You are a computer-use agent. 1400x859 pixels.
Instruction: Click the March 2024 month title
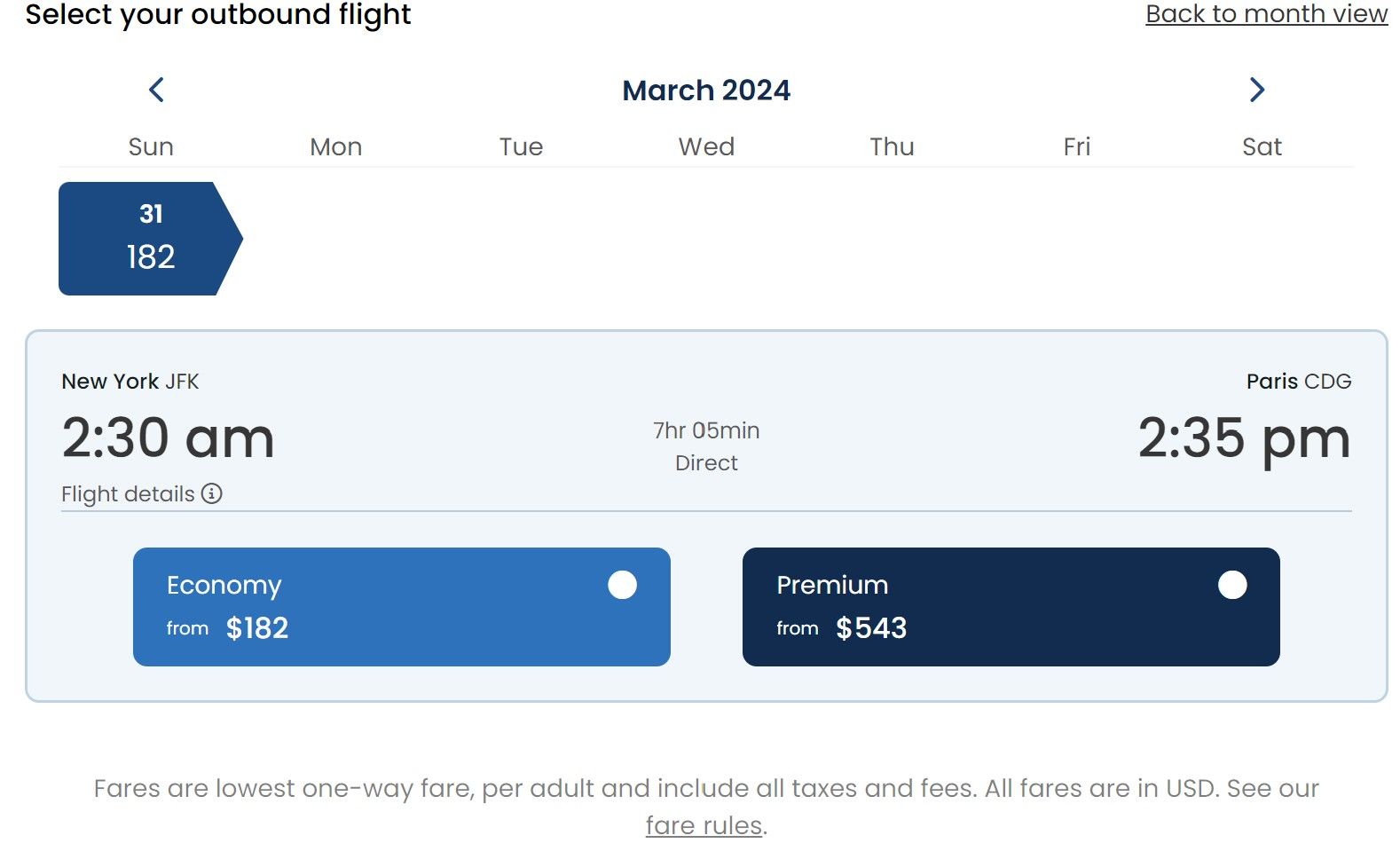(x=706, y=91)
